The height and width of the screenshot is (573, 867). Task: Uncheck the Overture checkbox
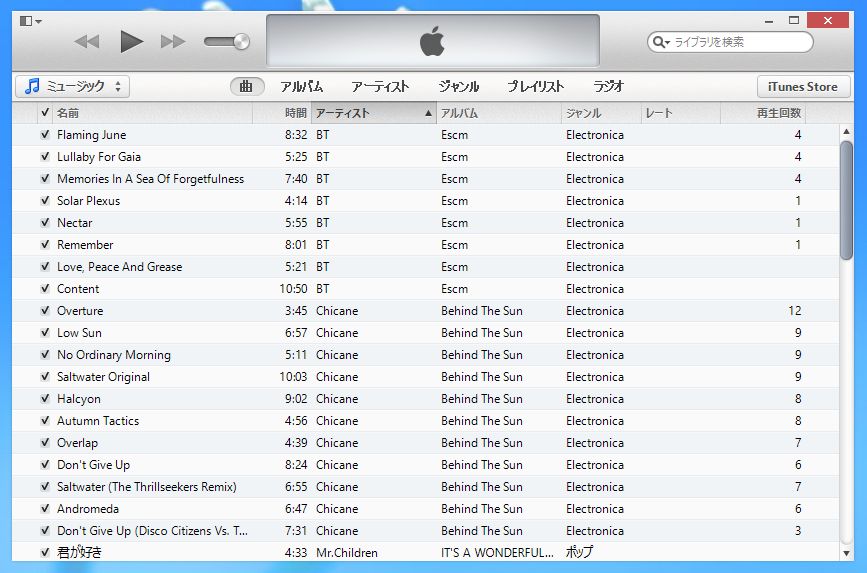tap(45, 311)
